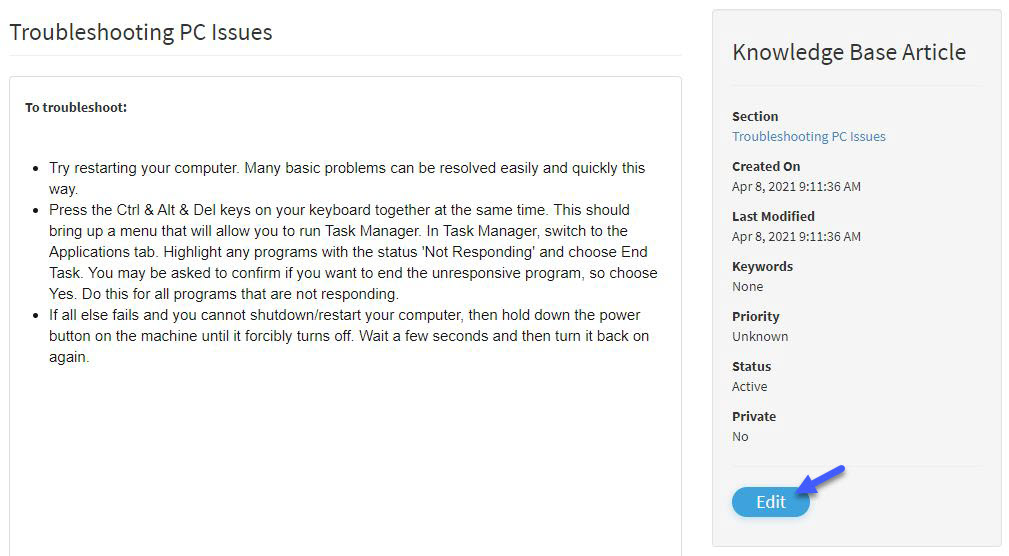1009x556 pixels.
Task: Click the Status value Active
Action: click(x=749, y=387)
